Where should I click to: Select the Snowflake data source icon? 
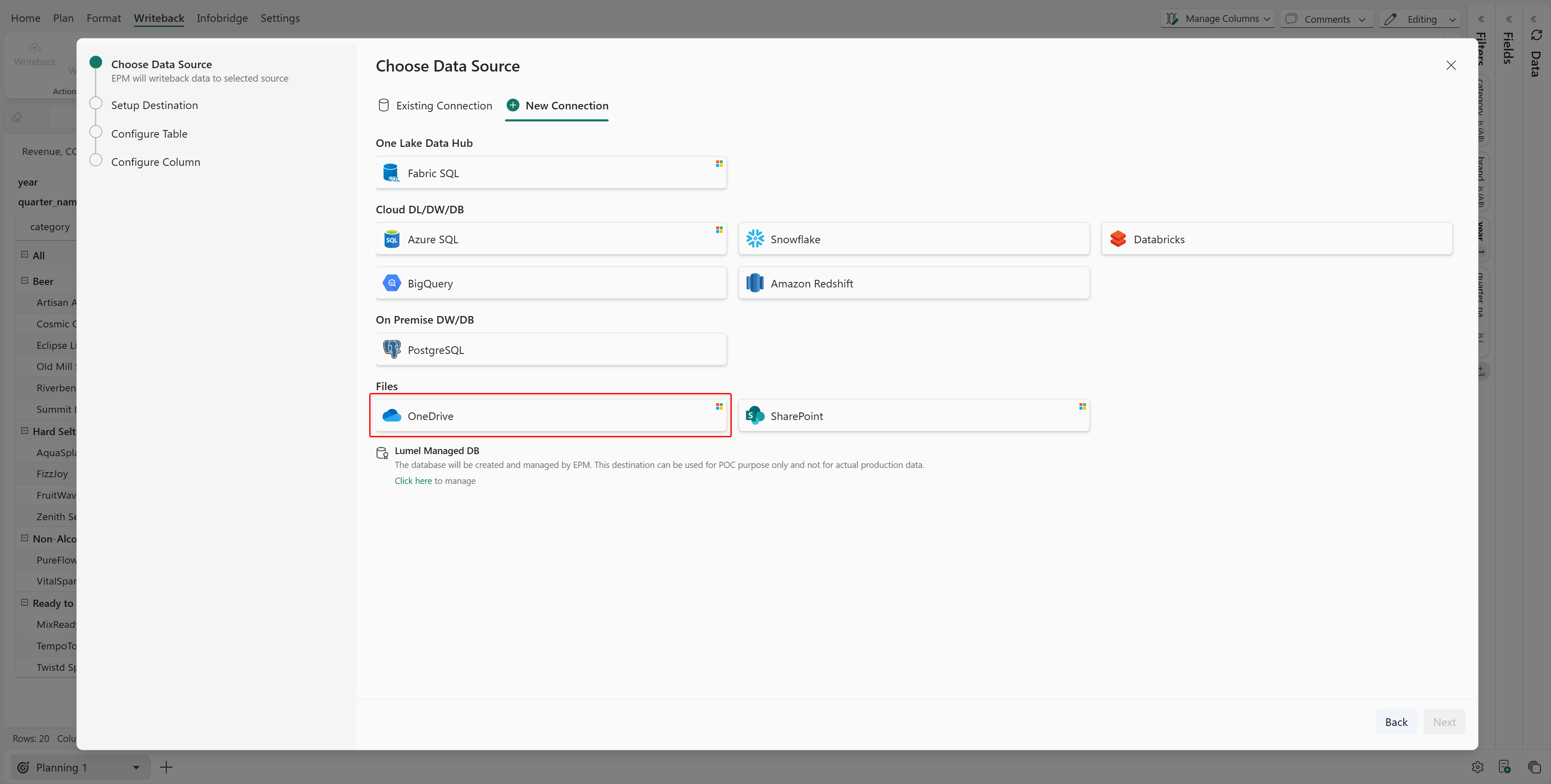tap(754, 239)
